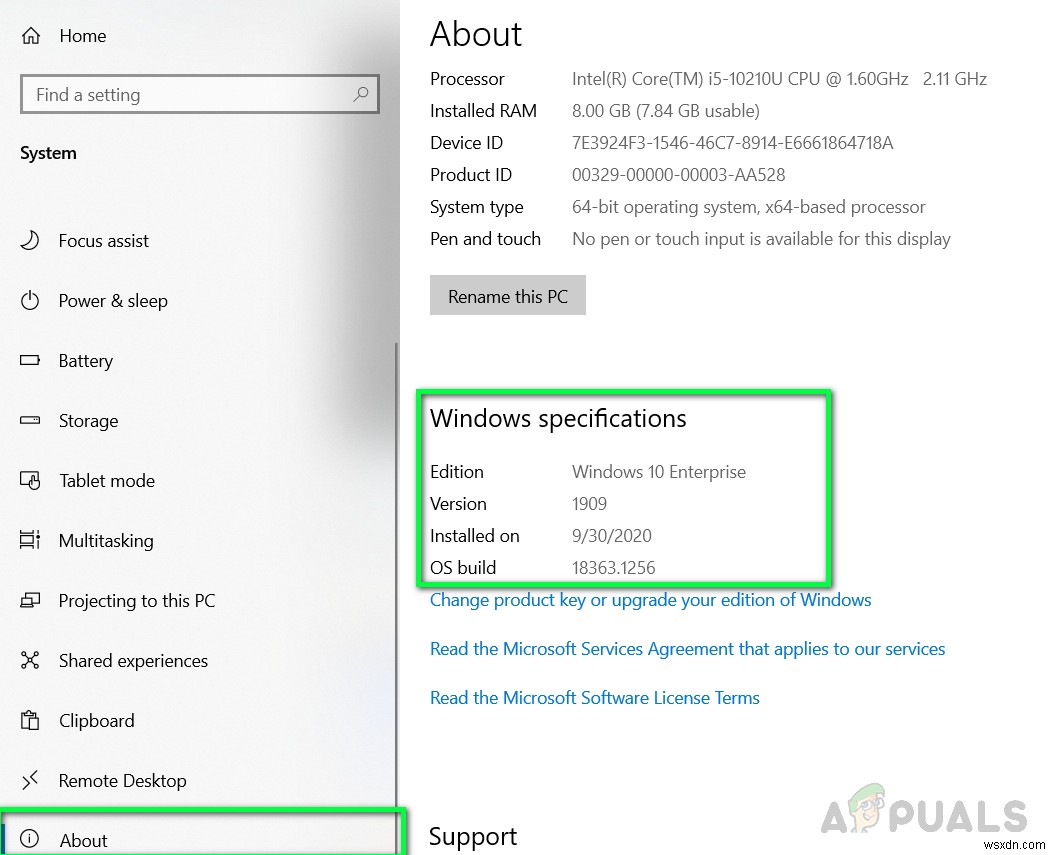1057x855 pixels.
Task: Click the Multitasking icon
Action: point(30,540)
